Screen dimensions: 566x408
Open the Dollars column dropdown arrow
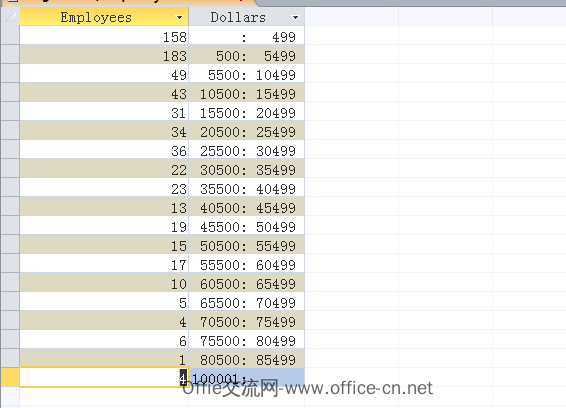[x=295, y=17]
